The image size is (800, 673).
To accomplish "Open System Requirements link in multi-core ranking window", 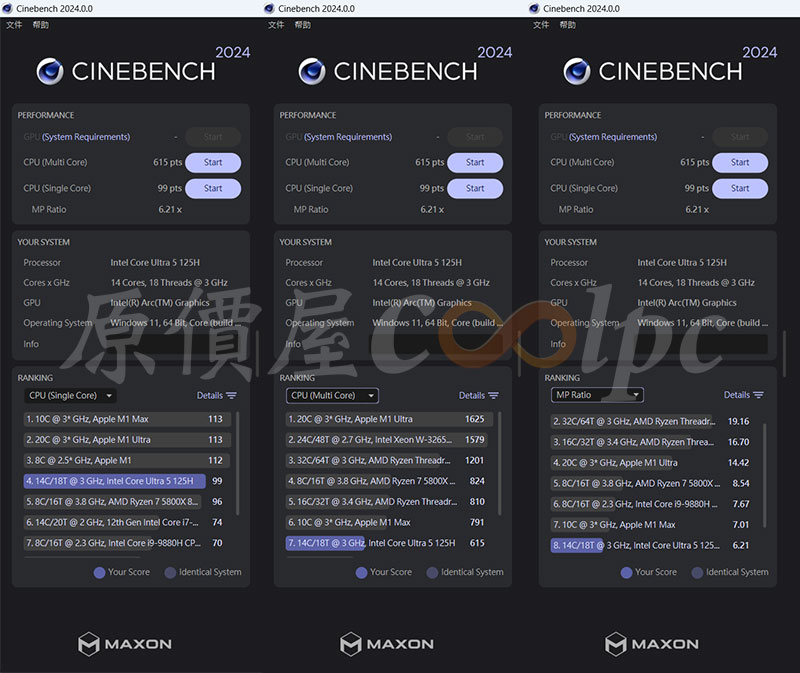I will tap(348, 137).
